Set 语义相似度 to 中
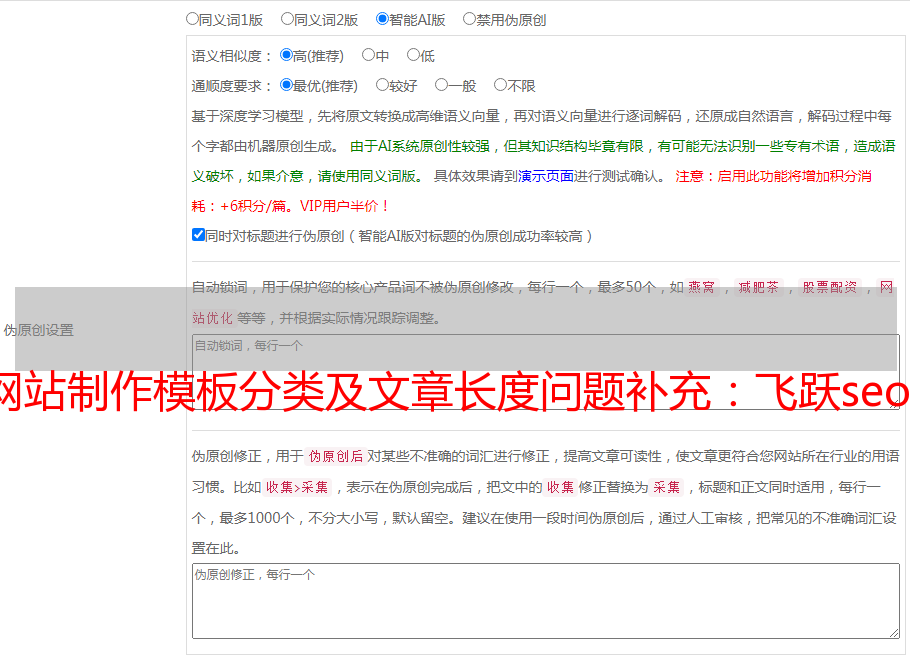Viewport: 911px width, 658px height. pos(368,55)
